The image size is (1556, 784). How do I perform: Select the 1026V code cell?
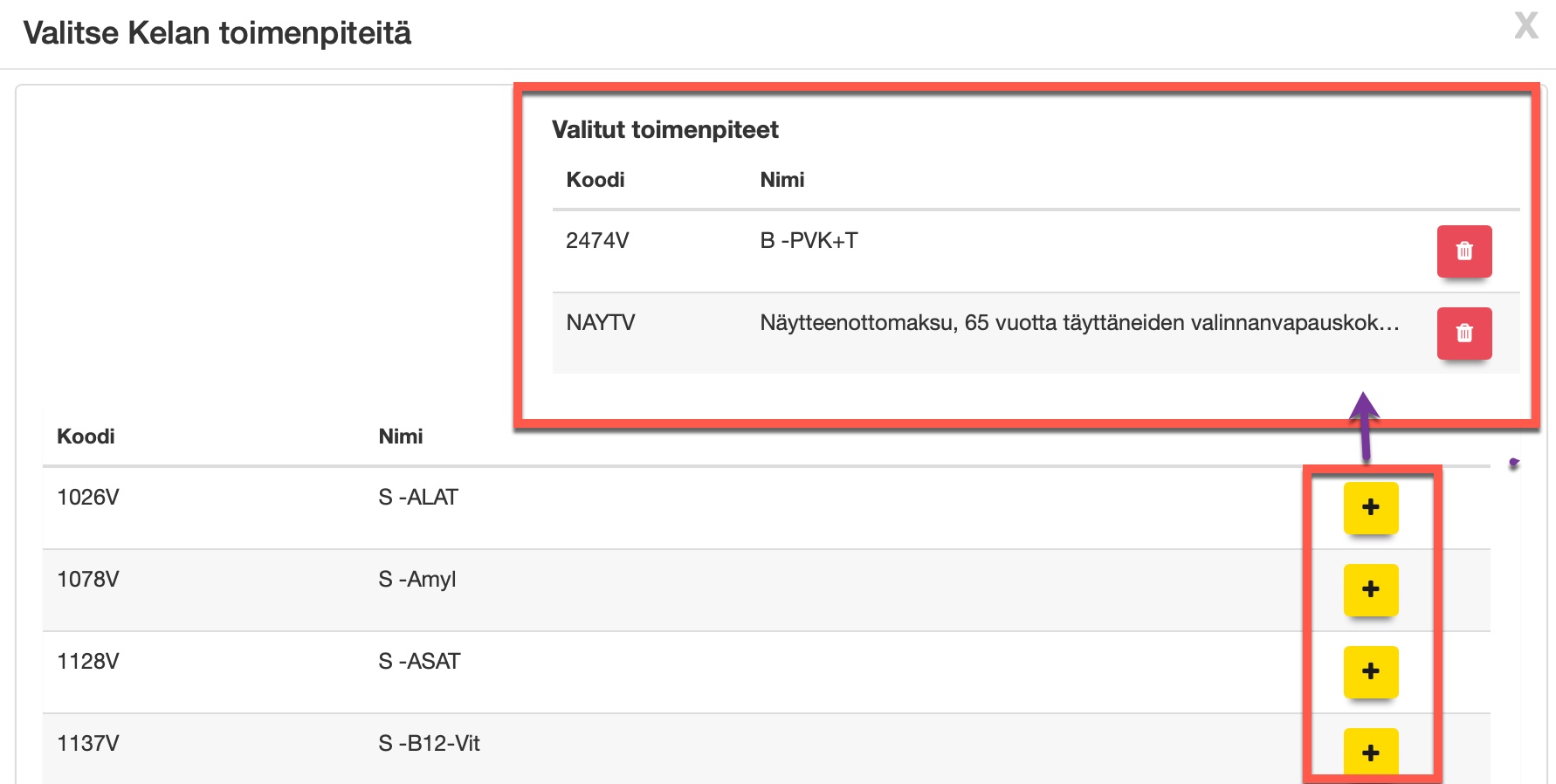click(x=88, y=498)
